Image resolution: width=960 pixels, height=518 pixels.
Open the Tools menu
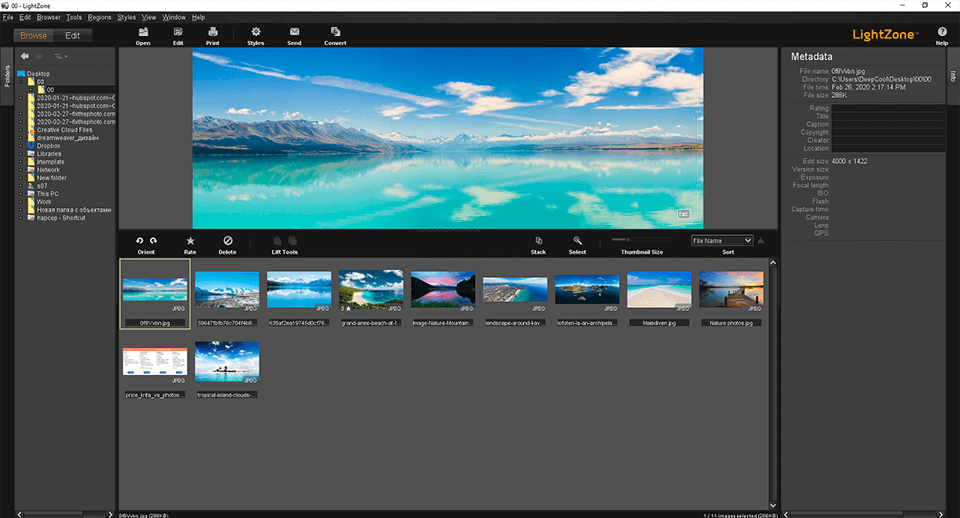(73, 17)
